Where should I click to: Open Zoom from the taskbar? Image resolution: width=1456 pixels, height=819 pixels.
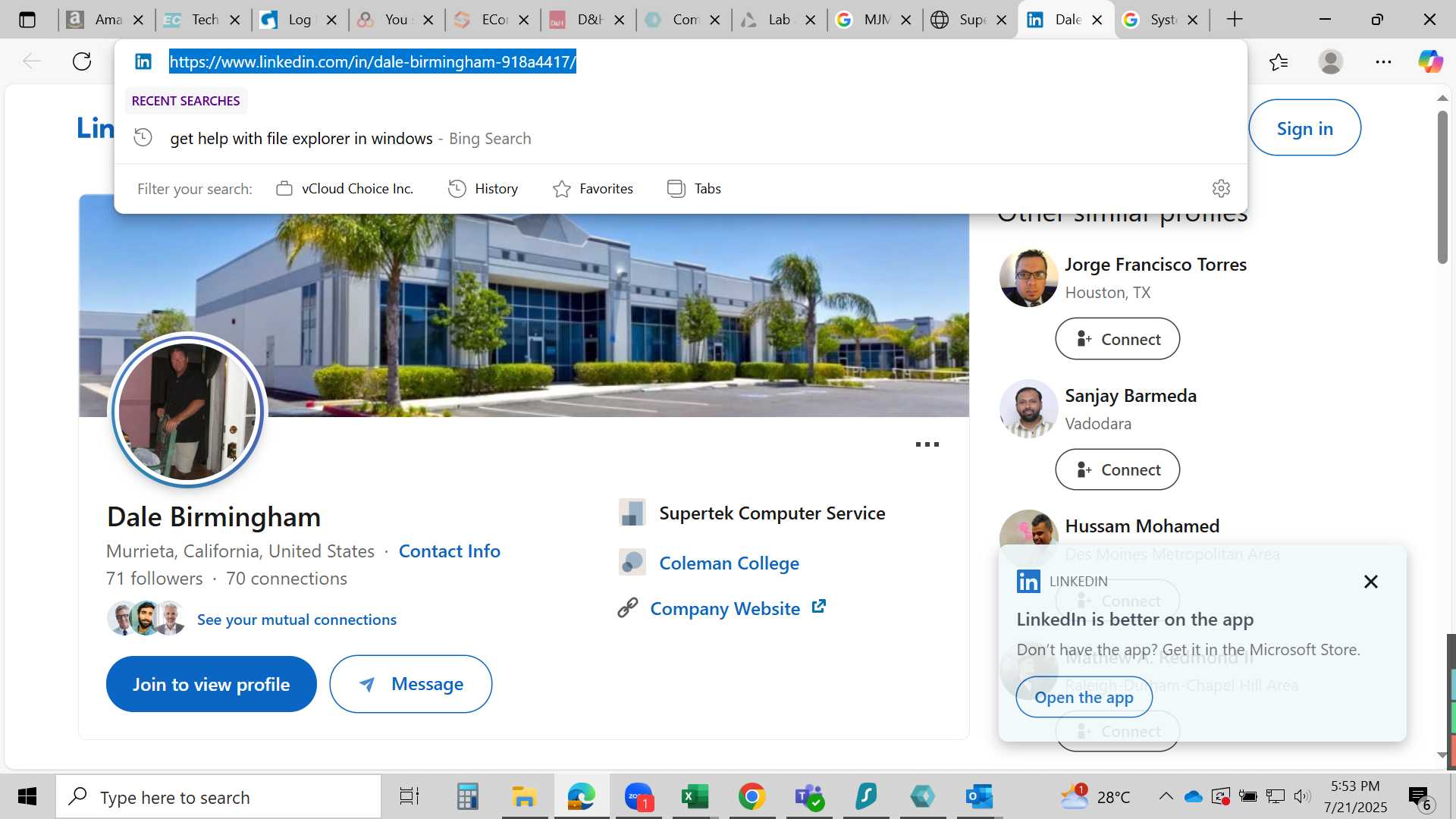click(639, 797)
